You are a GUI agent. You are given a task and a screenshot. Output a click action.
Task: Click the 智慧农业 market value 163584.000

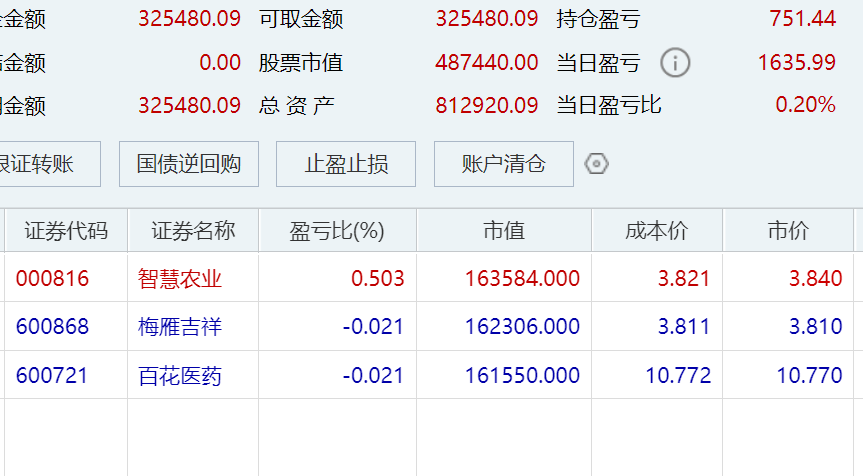click(x=522, y=279)
